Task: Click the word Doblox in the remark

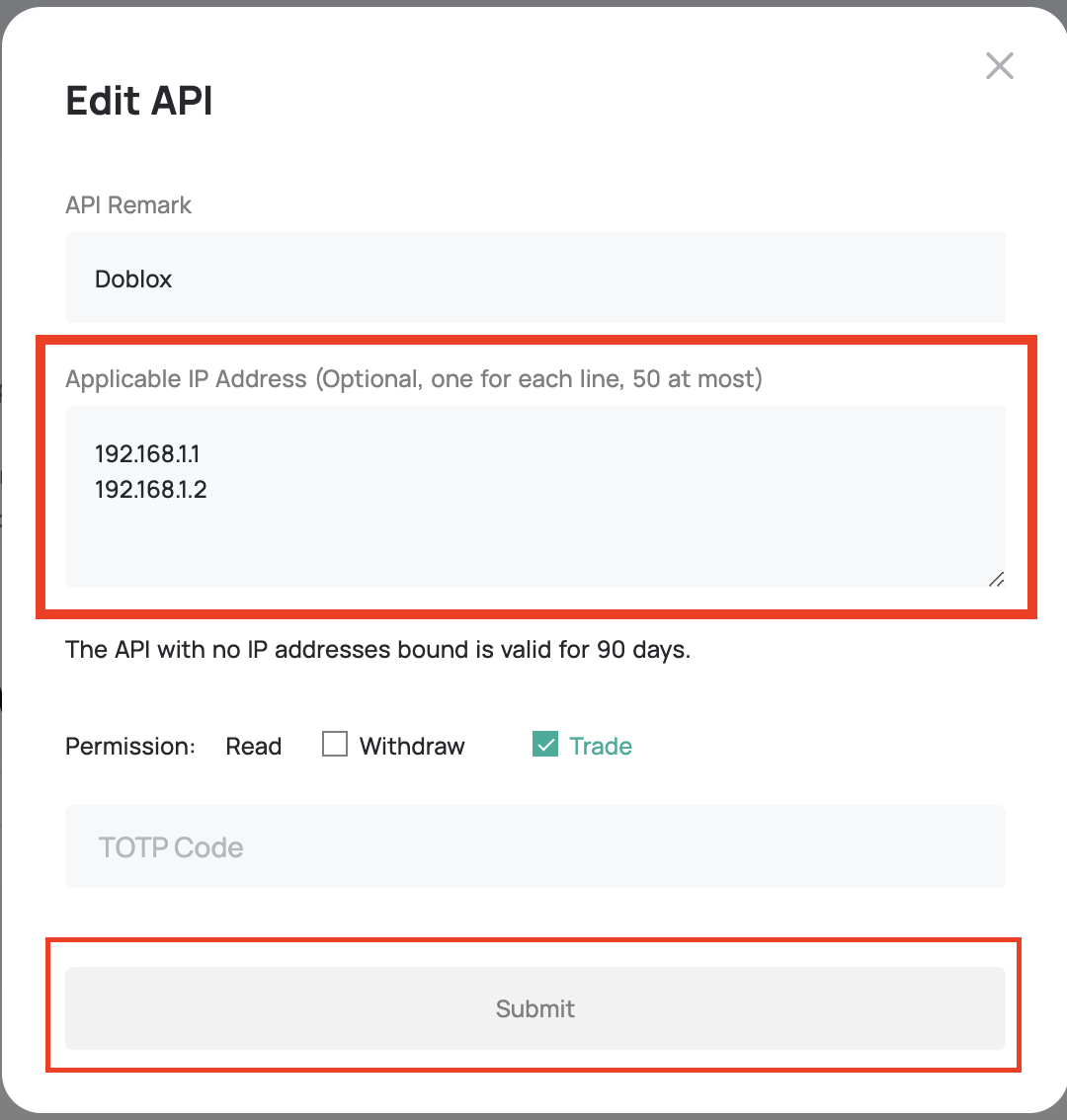Action: click(133, 280)
